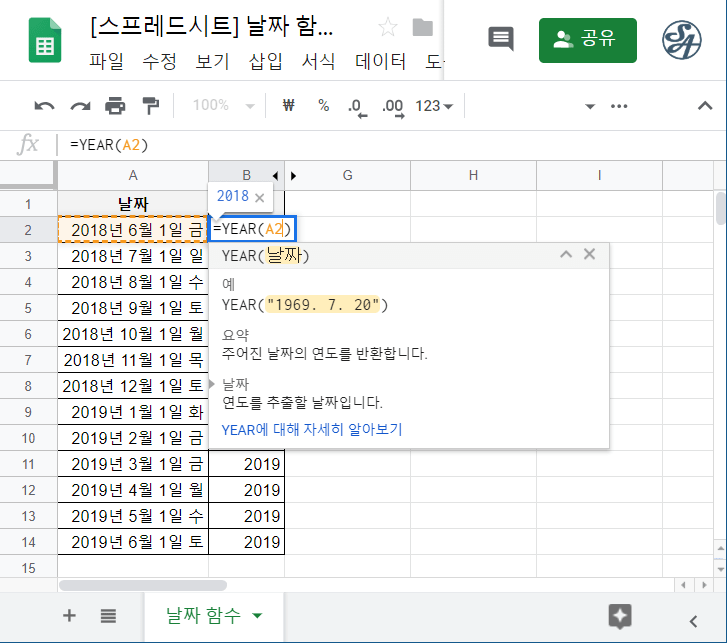Viewport: 727px width, 643px height.
Task: Activate the paint format tool
Action: (150, 106)
